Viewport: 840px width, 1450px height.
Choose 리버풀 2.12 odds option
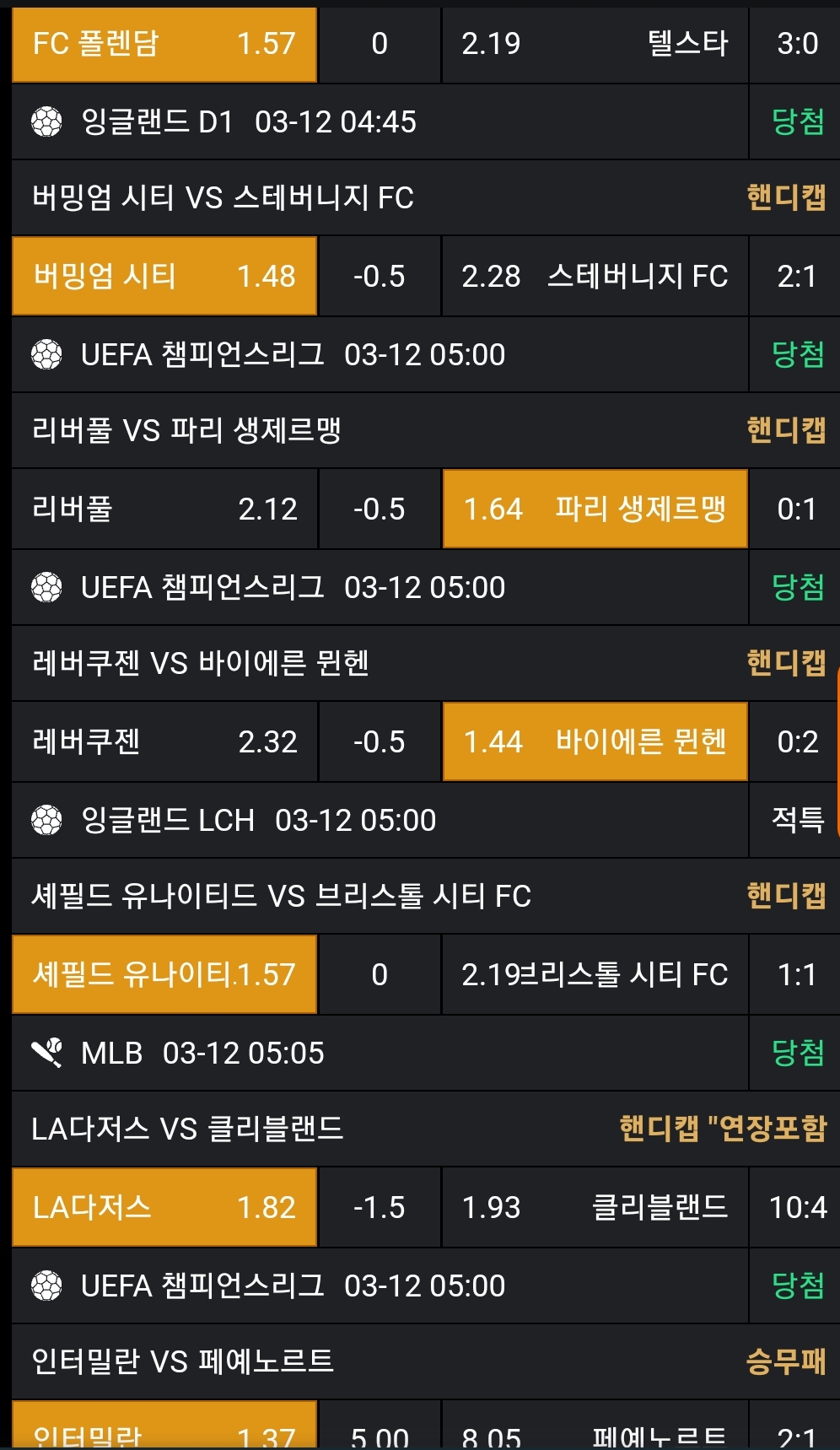(164, 509)
